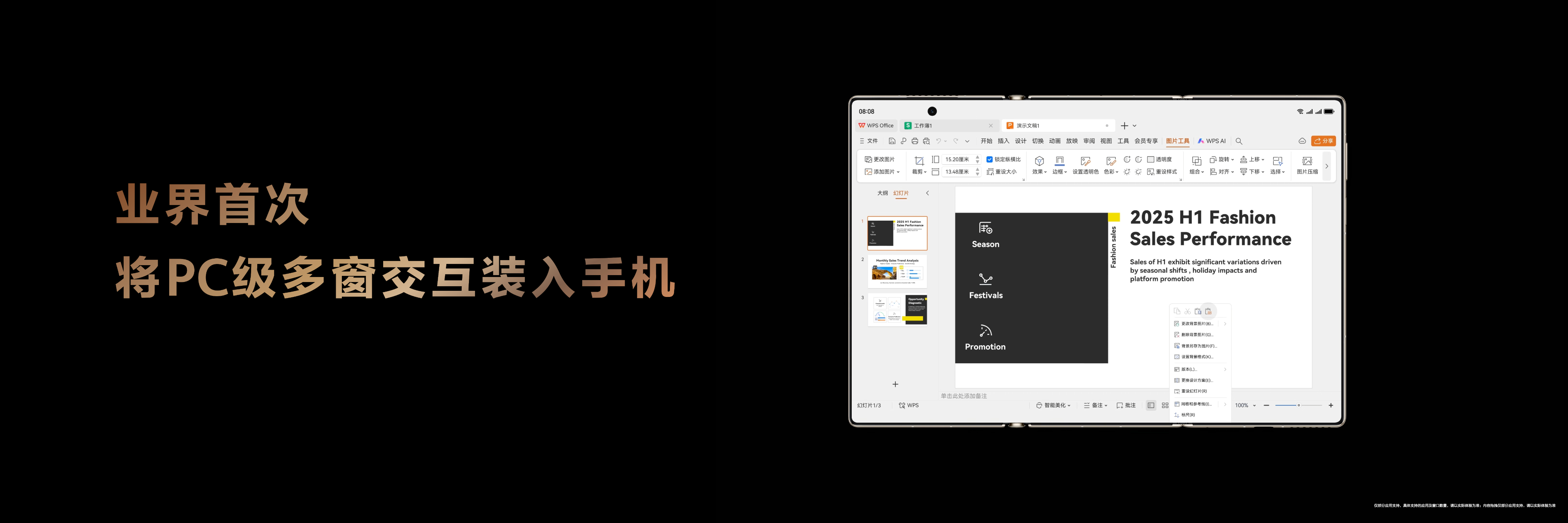This screenshot has height=523, width=1568.
Task: Click the decrease brightness sun icon
Action: (1138, 172)
